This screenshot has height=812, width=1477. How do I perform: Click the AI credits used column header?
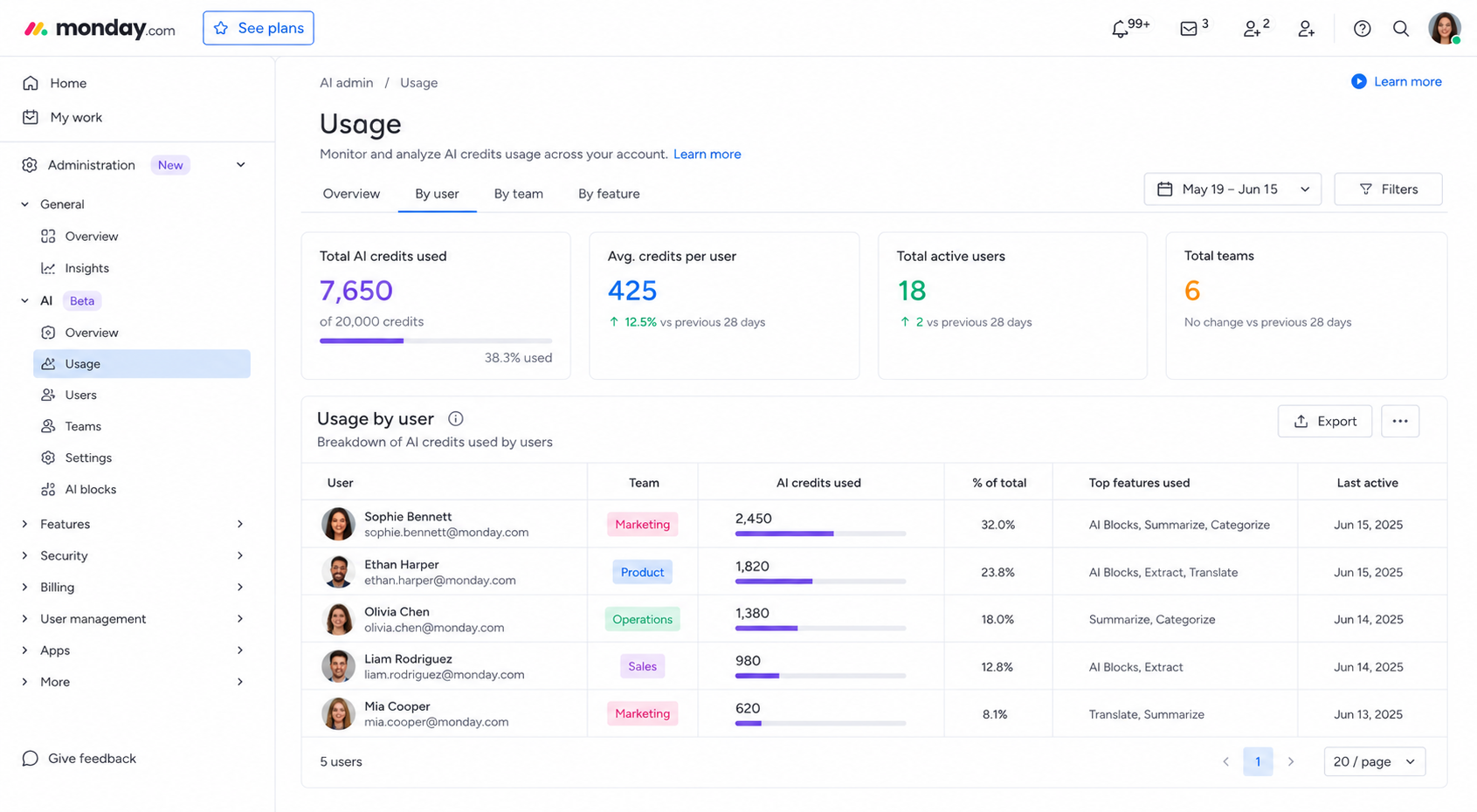click(818, 483)
